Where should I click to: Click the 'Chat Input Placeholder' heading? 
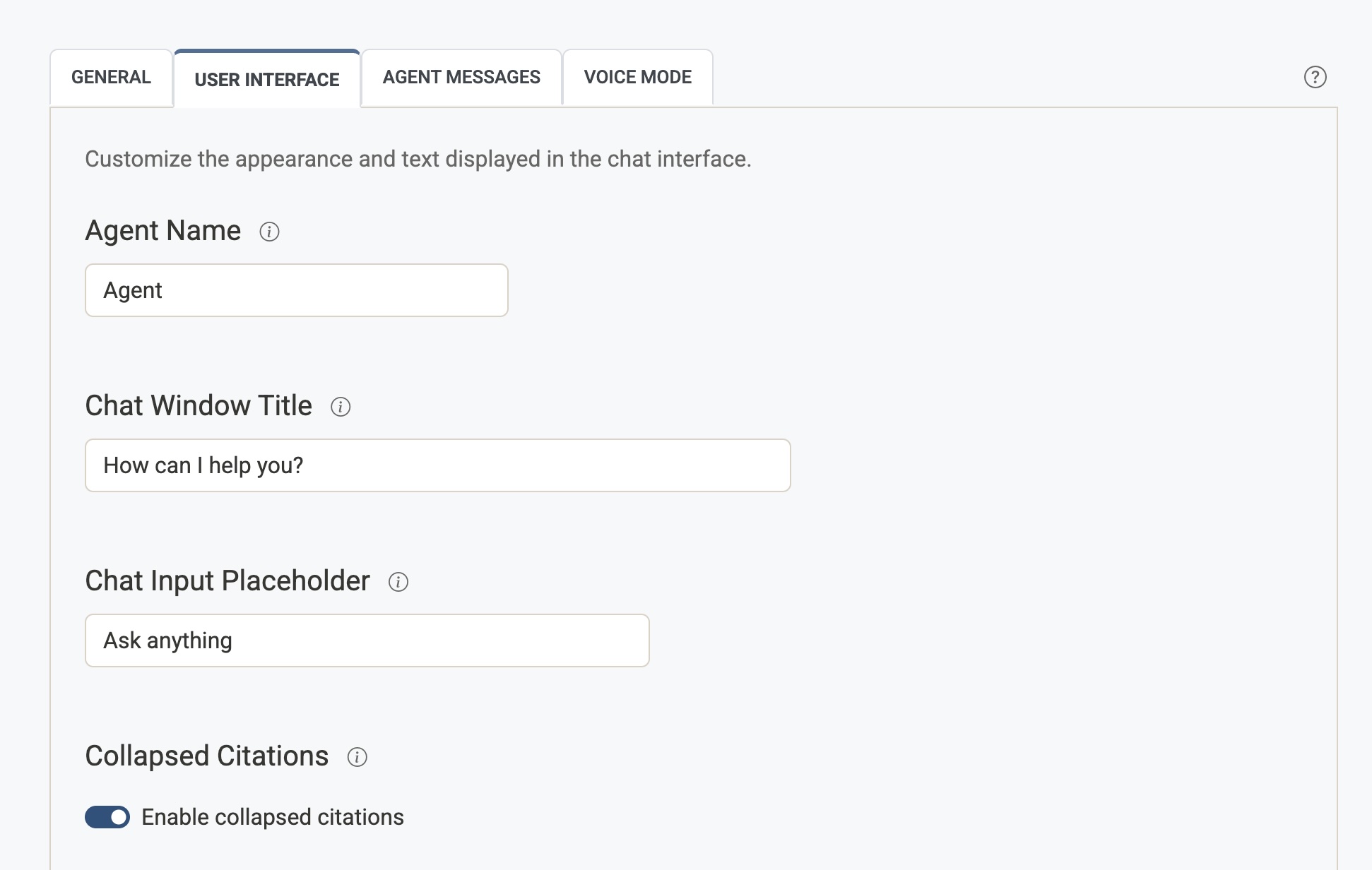(x=227, y=581)
